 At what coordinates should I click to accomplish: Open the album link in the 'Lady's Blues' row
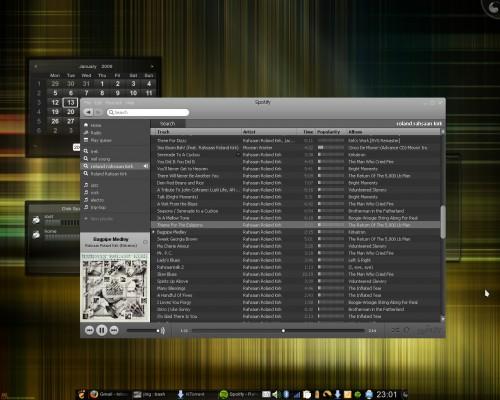coord(360,260)
